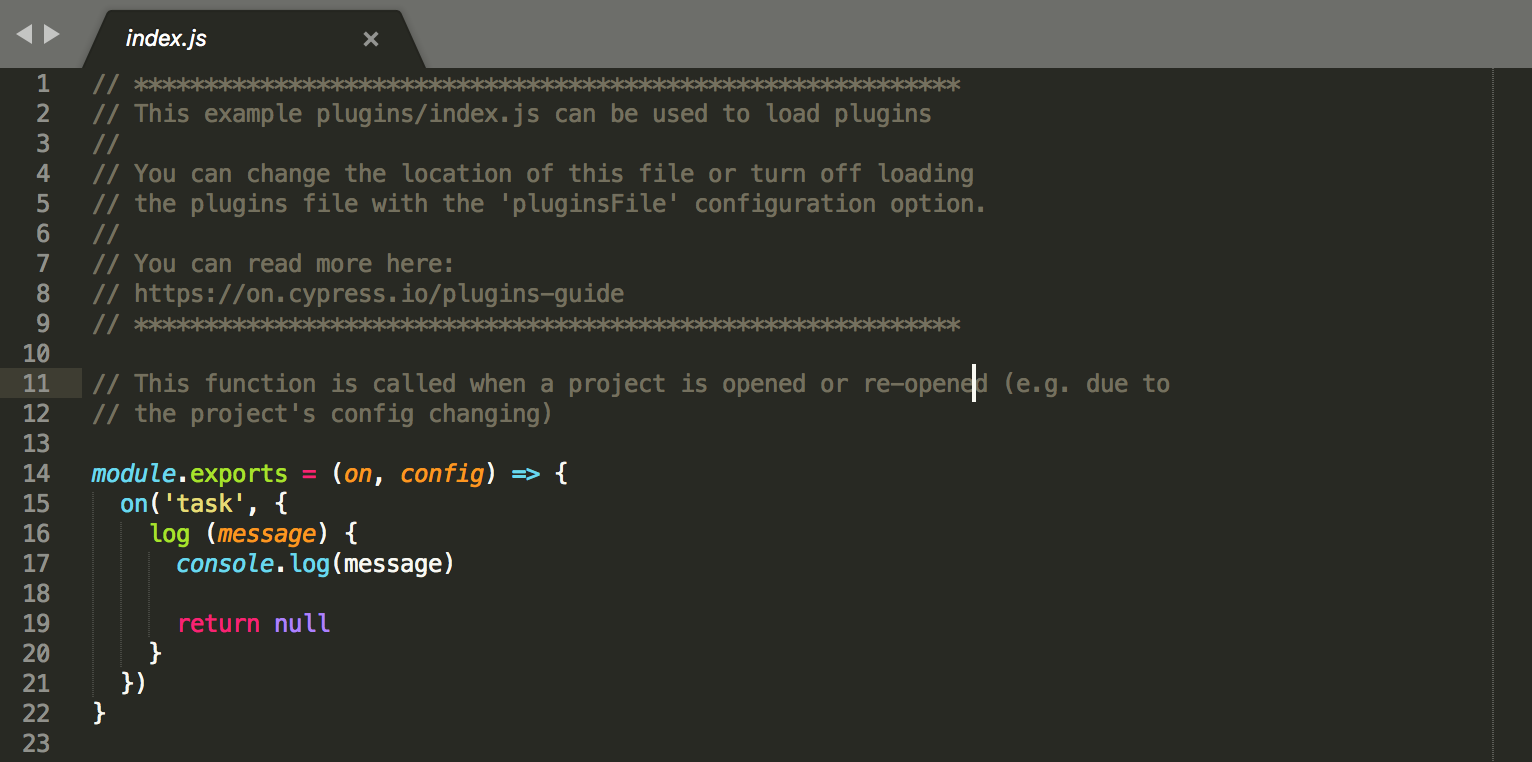Click the 'return' keyword
The height and width of the screenshot is (762, 1532).
[x=218, y=623]
